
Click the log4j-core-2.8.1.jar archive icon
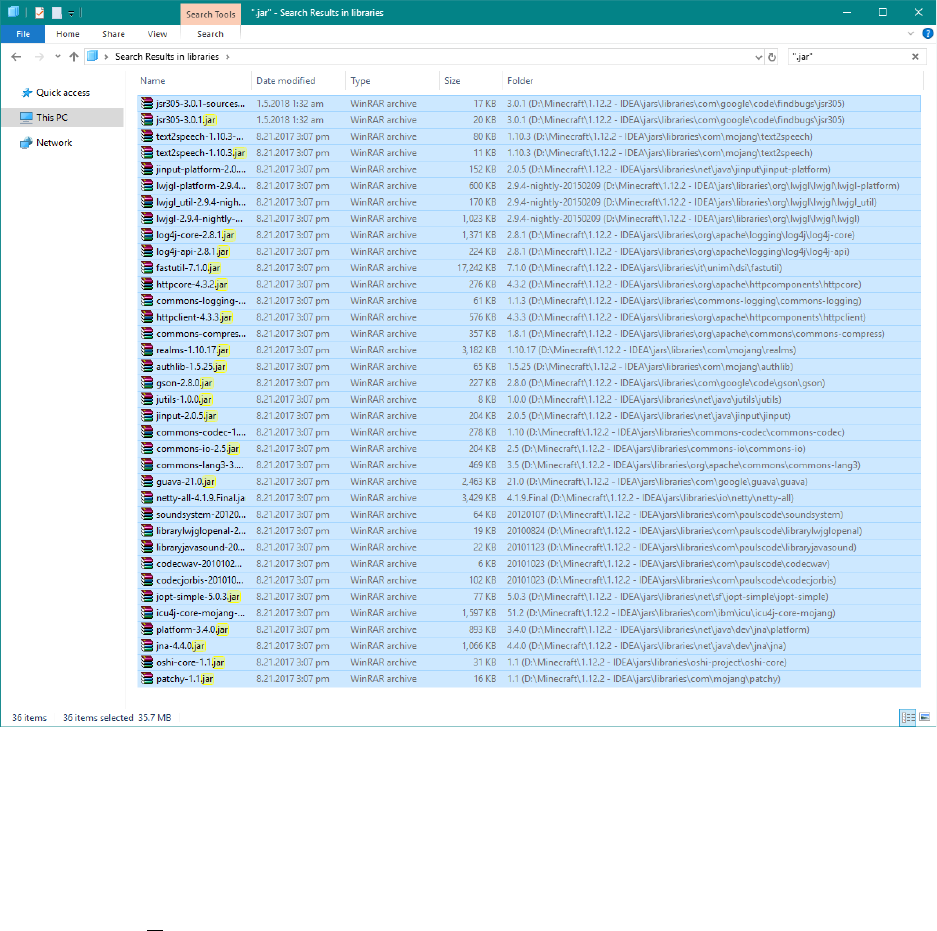[x=146, y=235]
